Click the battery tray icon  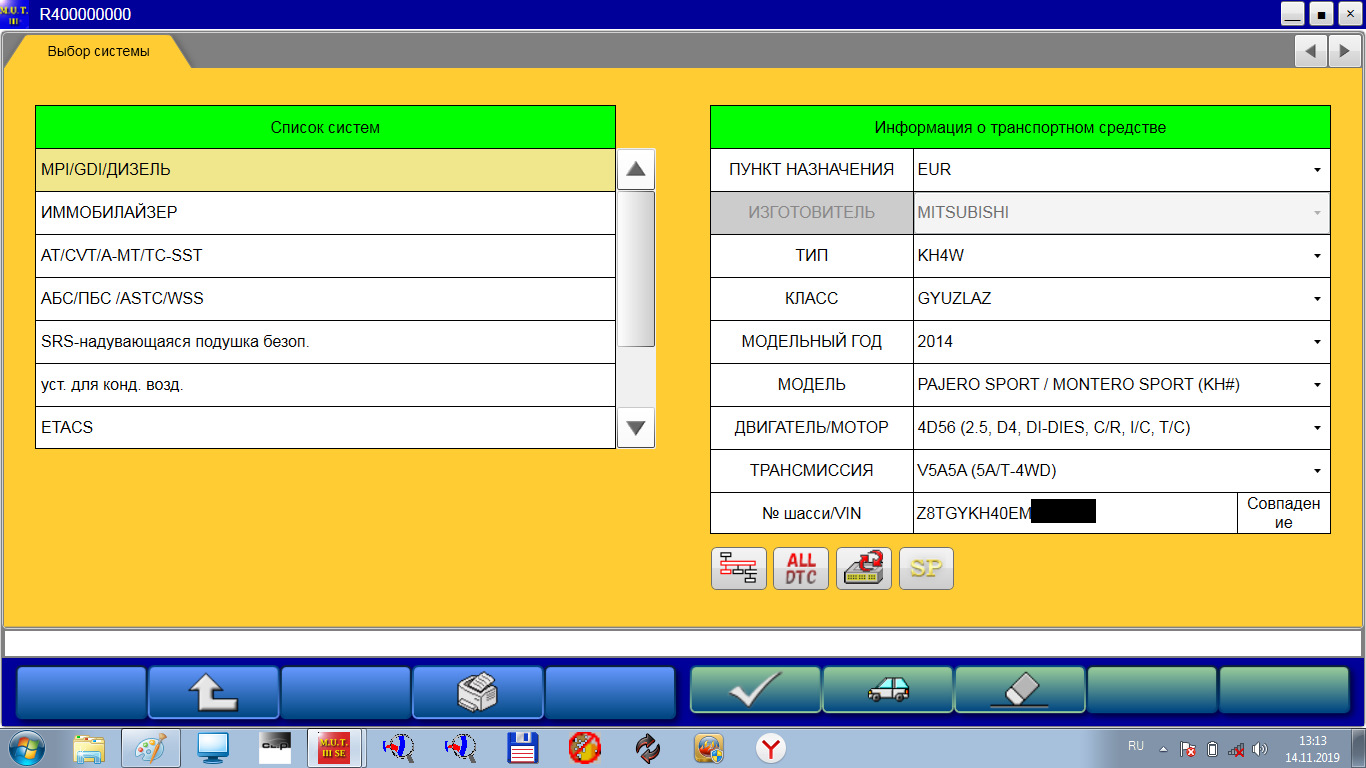pyautogui.click(x=1212, y=748)
